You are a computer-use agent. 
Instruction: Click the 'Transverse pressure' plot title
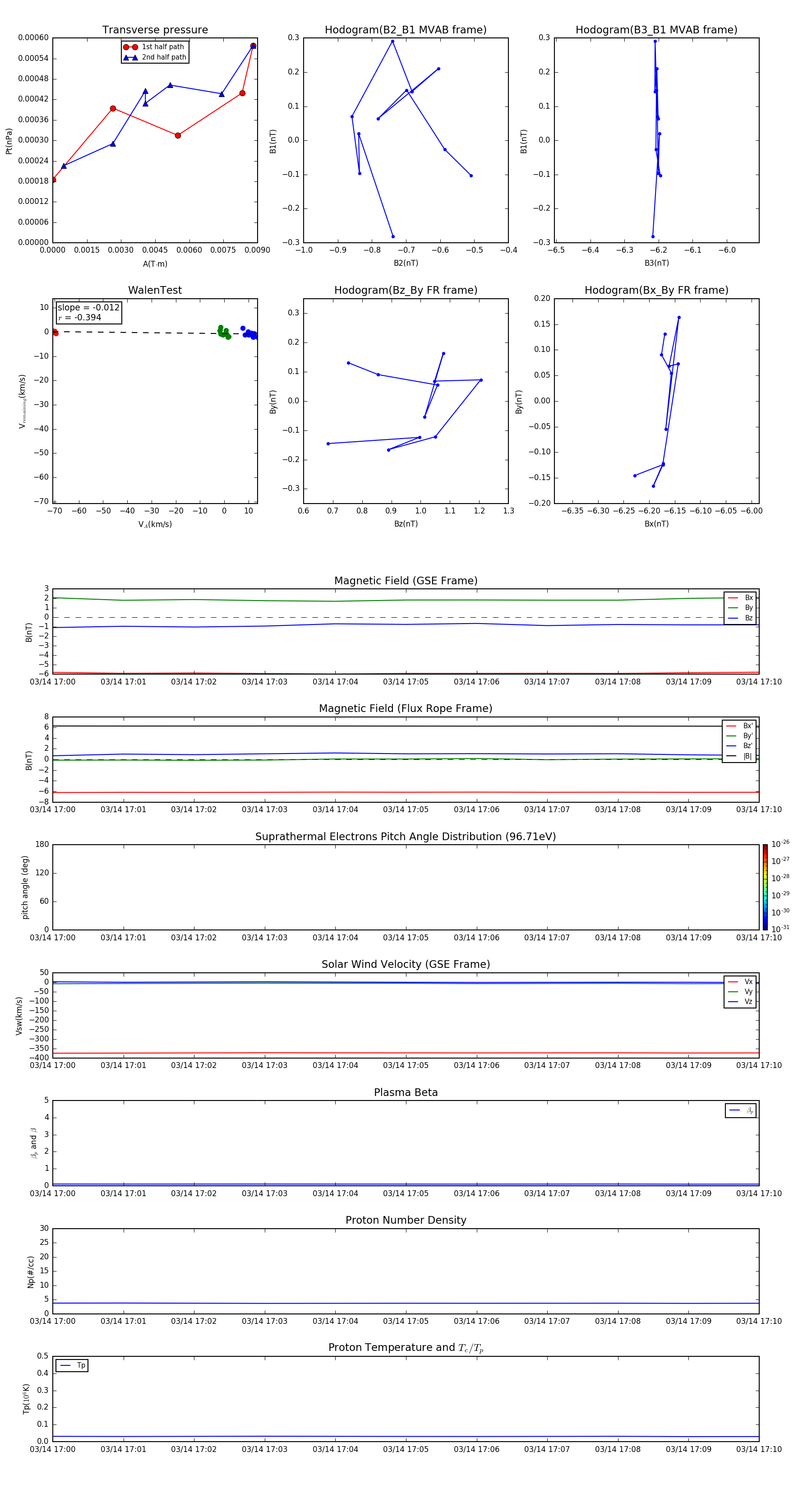(155, 30)
